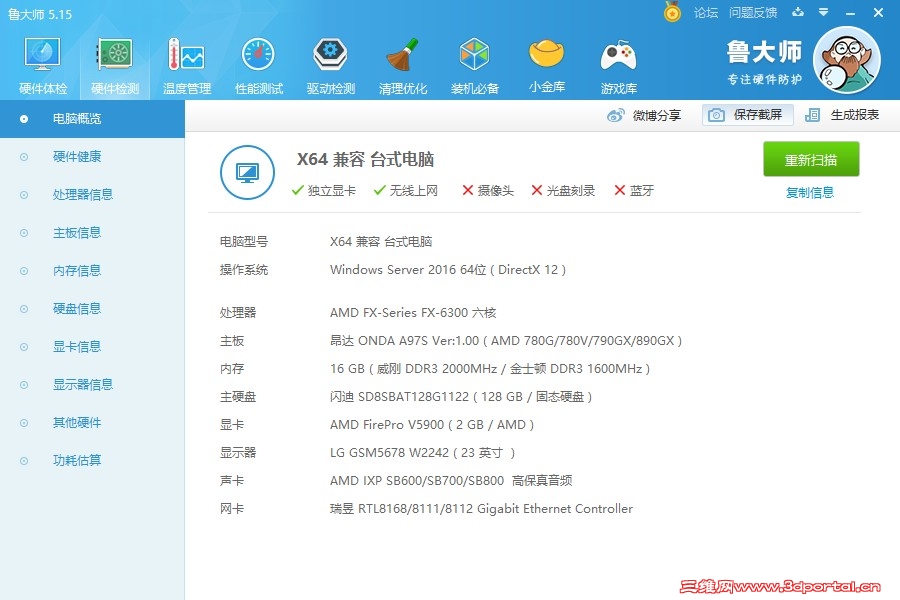The width and height of the screenshot is (900, 600).
Task: Click the X64 兼容 台式电脑 heading
Action: (365, 159)
